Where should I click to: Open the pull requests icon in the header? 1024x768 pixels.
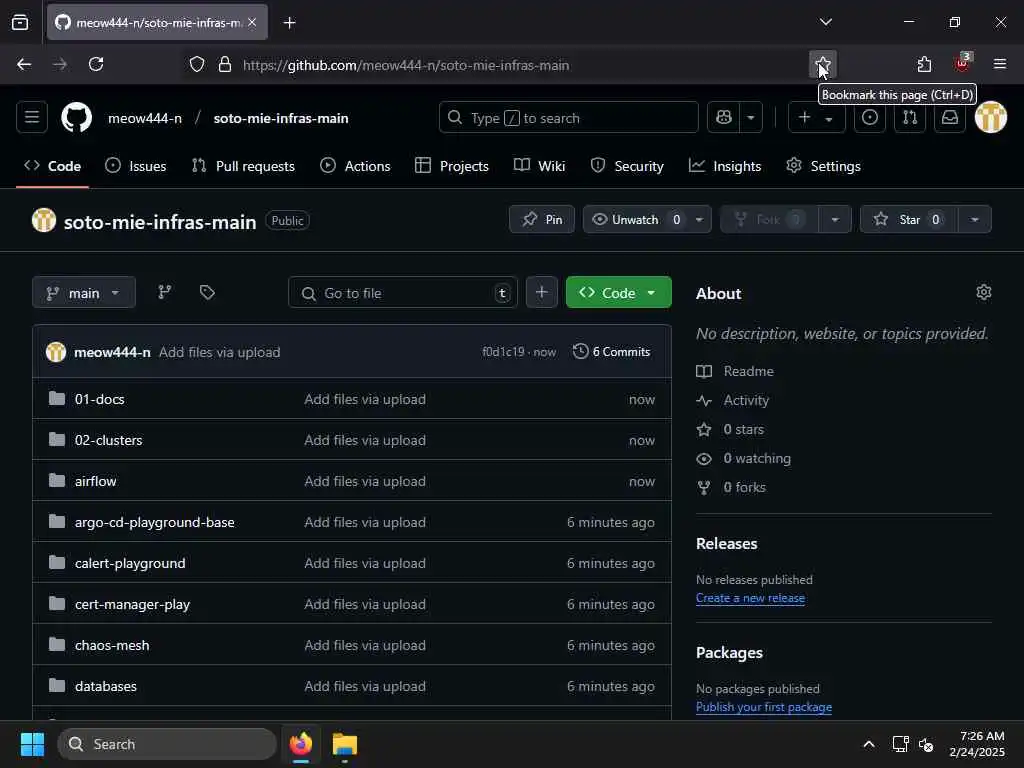click(x=910, y=118)
